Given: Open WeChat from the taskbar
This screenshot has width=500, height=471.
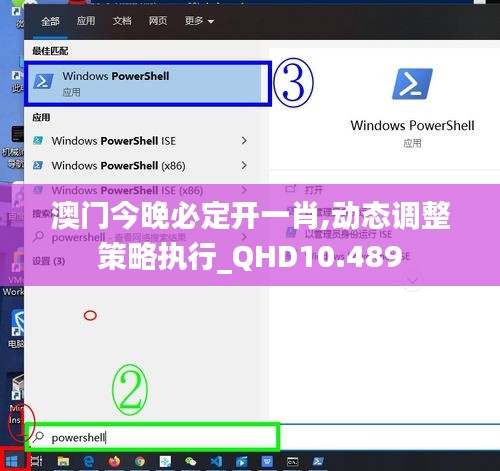Looking at the screenshot, I should click(x=191, y=462).
